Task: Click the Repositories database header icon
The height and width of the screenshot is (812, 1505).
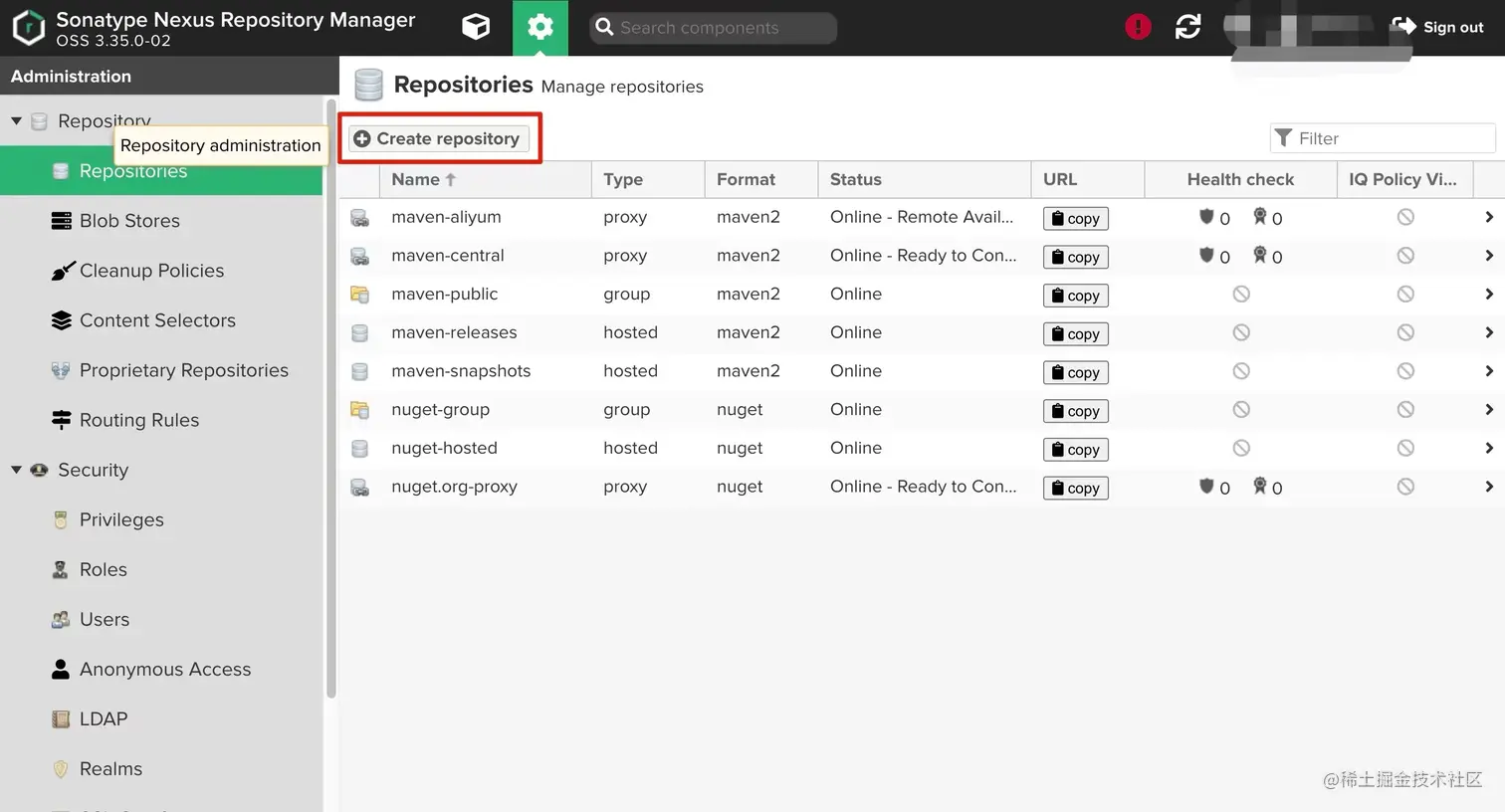Action: pos(368,86)
